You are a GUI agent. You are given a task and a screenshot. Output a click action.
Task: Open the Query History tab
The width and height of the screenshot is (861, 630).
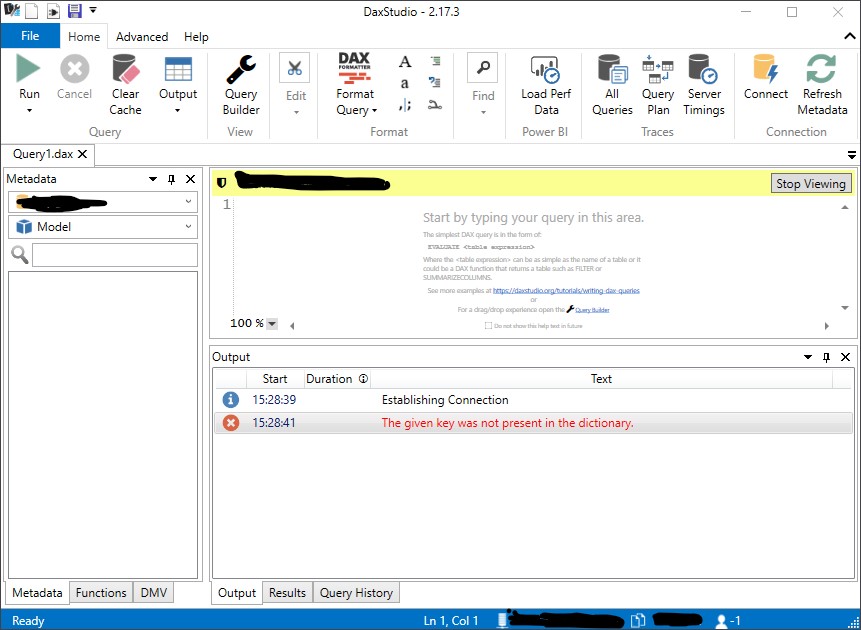pos(356,592)
